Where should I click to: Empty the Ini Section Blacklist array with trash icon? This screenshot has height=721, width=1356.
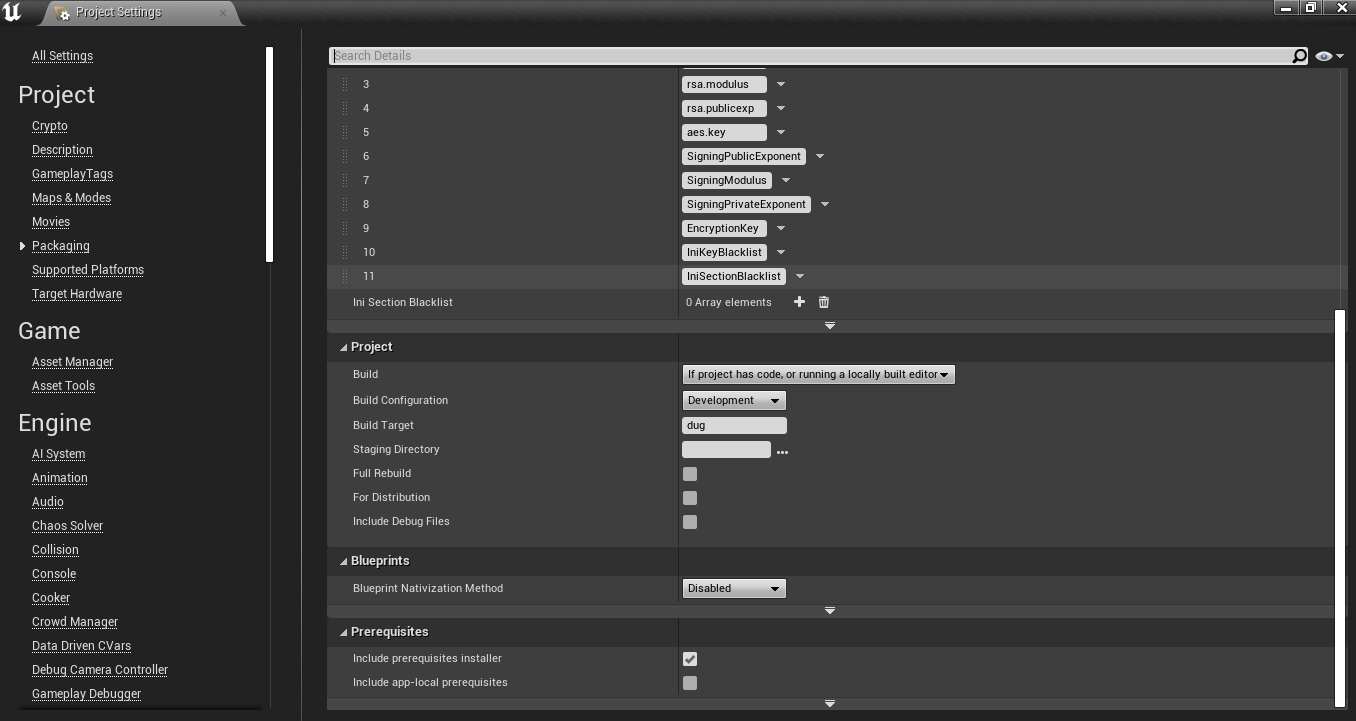coord(824,302)
